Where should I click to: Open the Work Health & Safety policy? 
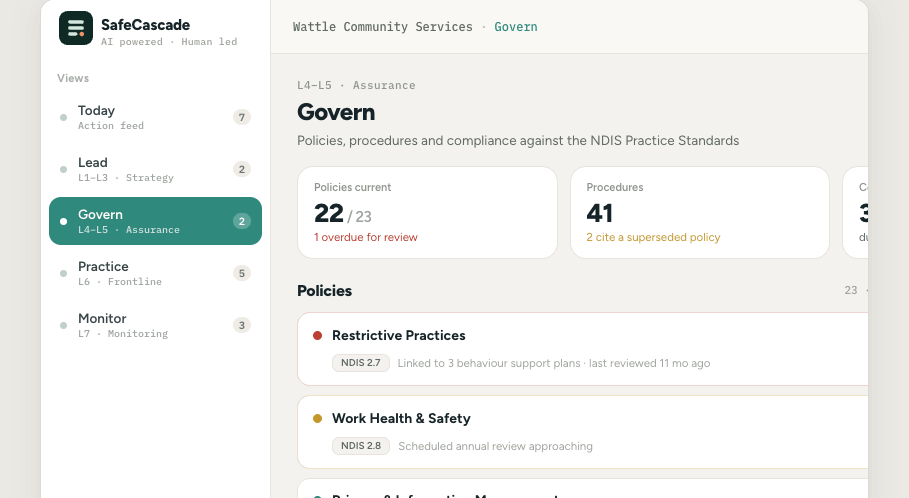583,432
